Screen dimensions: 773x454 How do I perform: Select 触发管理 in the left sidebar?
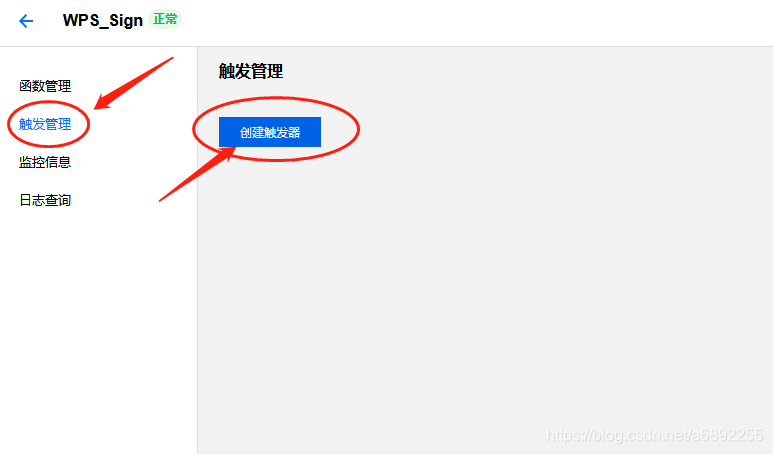(45, 124)
